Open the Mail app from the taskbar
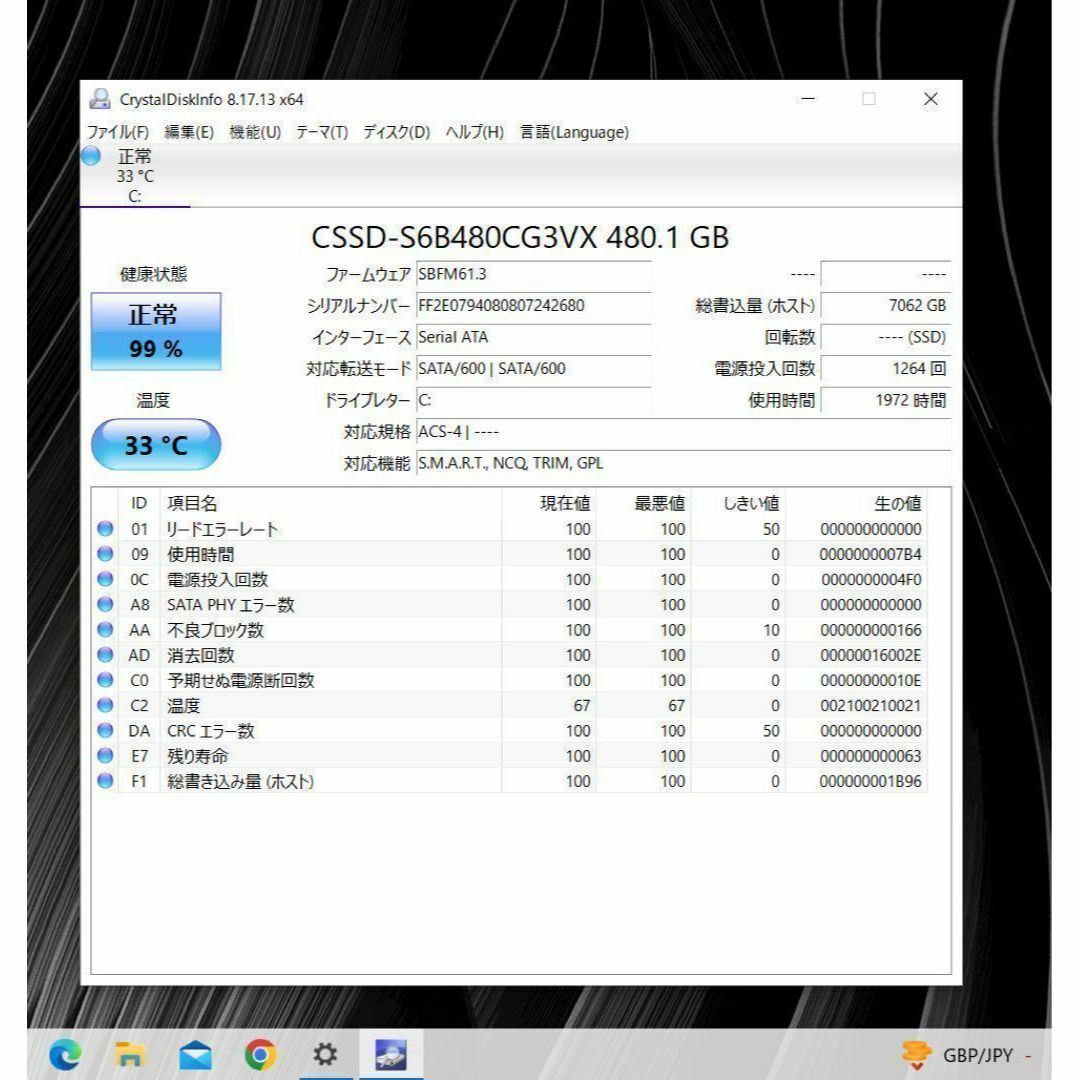The width and height of the screenshot is (1080, 1080). pos(195,1055)
